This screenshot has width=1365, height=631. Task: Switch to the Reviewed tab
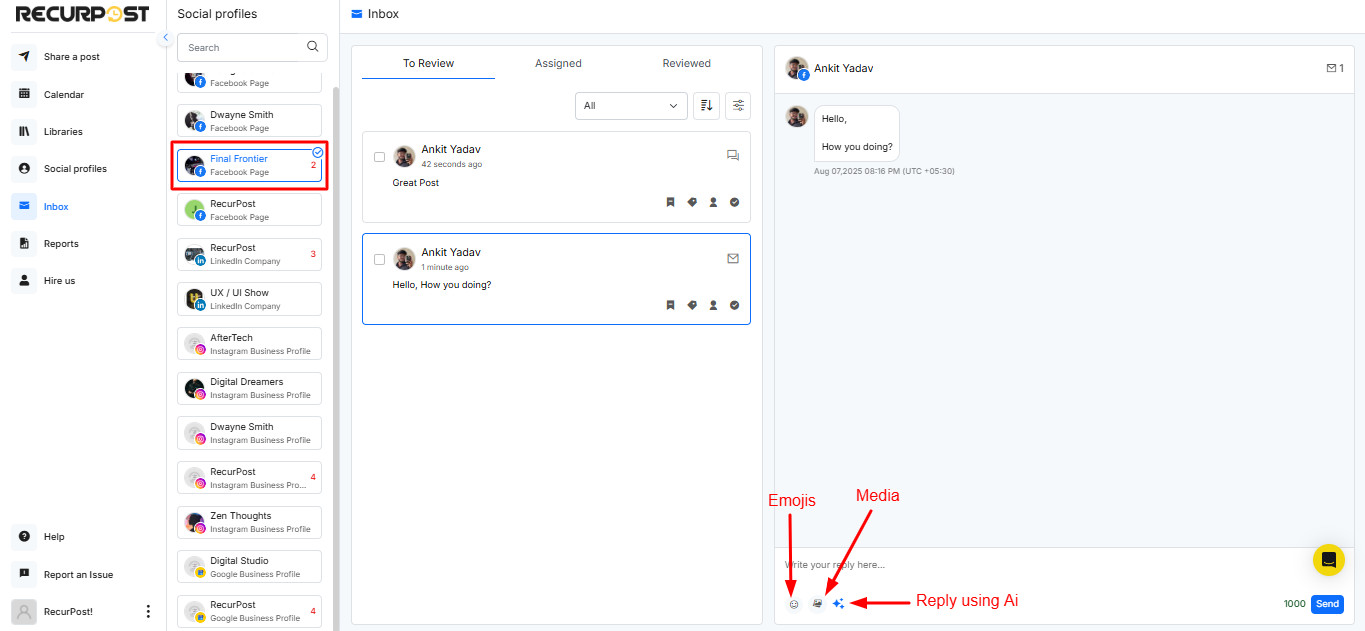[x=686, y=63]
